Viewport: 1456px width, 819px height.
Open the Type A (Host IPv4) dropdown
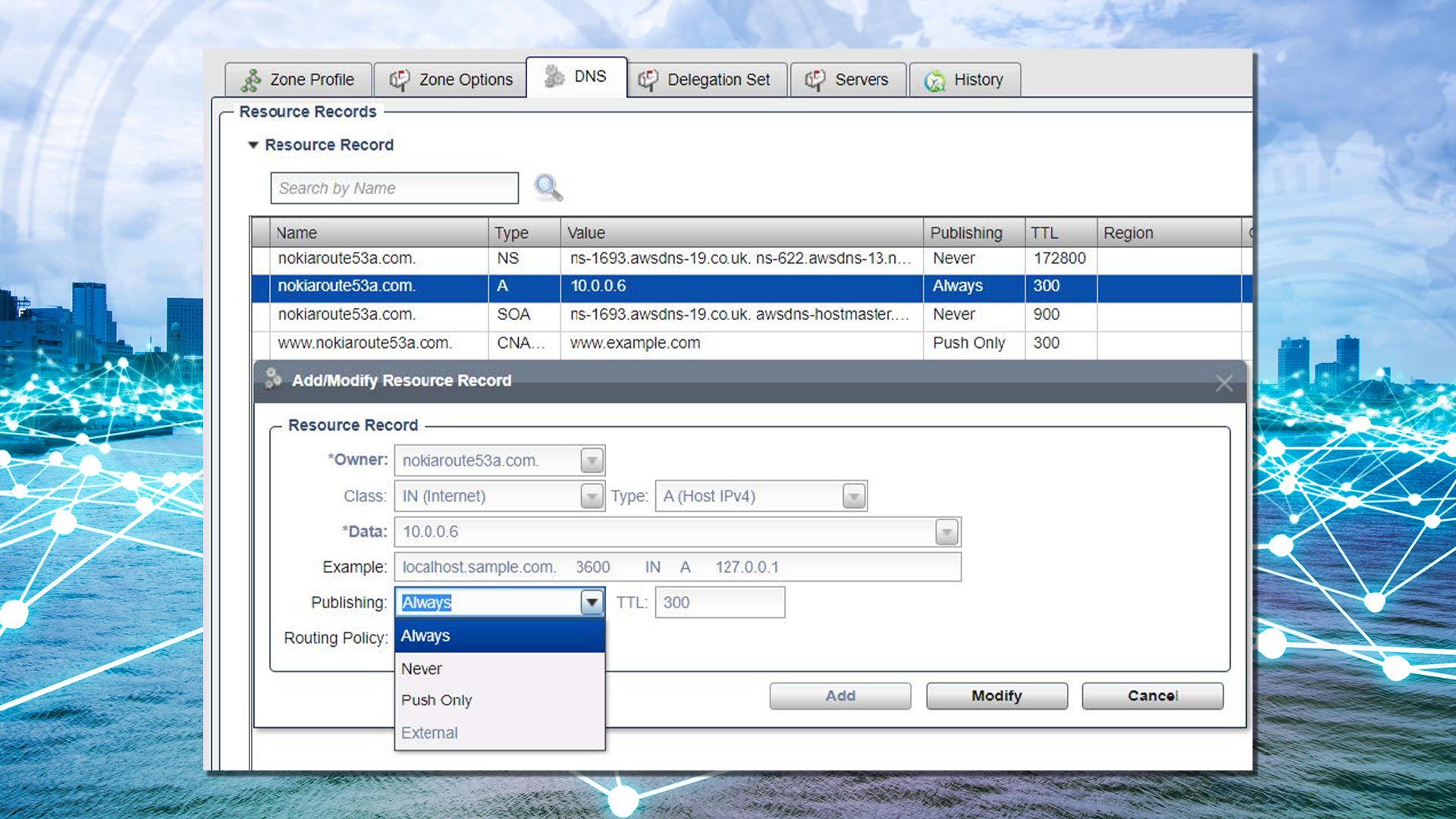click(x=854, y=497)
